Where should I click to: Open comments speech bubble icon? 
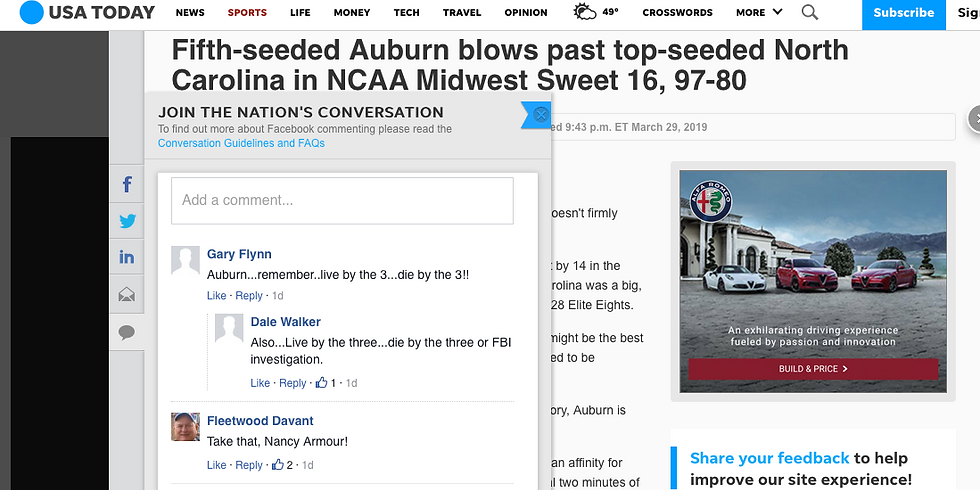pos(127,332)
